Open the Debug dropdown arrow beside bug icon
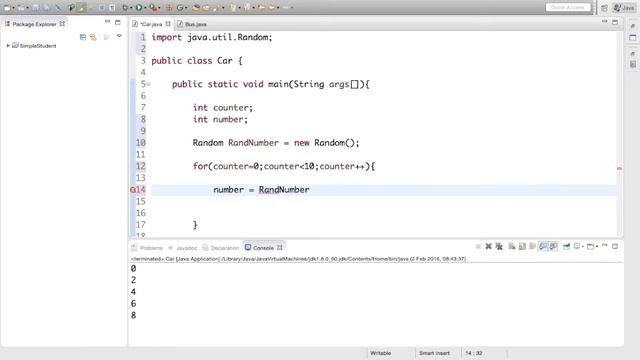This screenshot has width=640, height=360. pos(131,7)
